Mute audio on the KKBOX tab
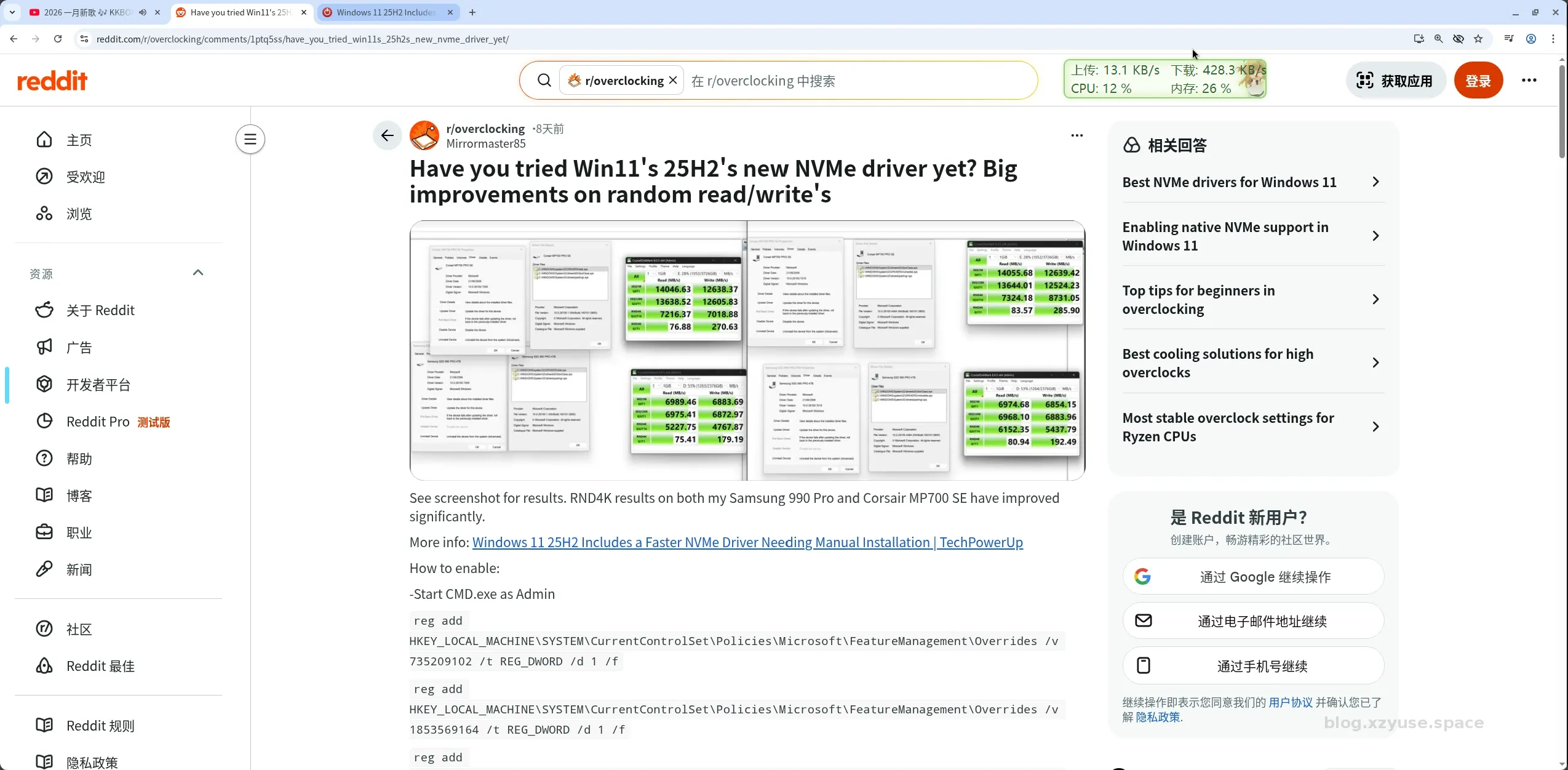The height and width of the screenshot is (770, 1568). 143,12
